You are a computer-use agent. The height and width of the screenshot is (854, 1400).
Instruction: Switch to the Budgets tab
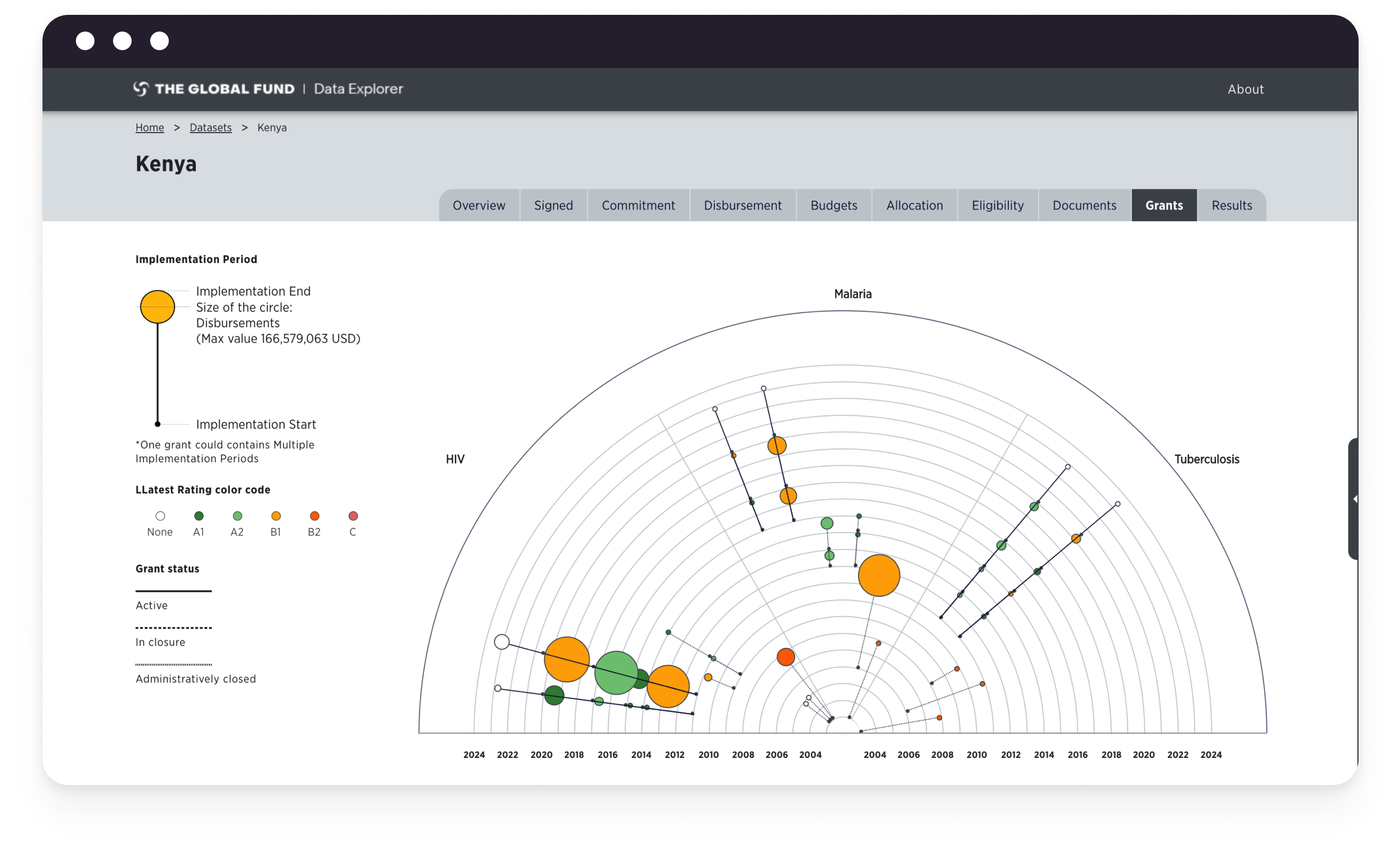(834, 205)
